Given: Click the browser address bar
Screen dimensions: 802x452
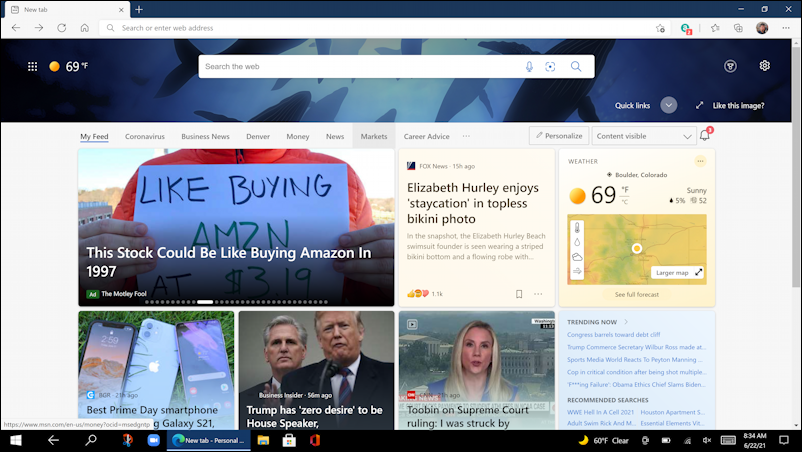Looking at the screenshot, I should pos(384,28).
